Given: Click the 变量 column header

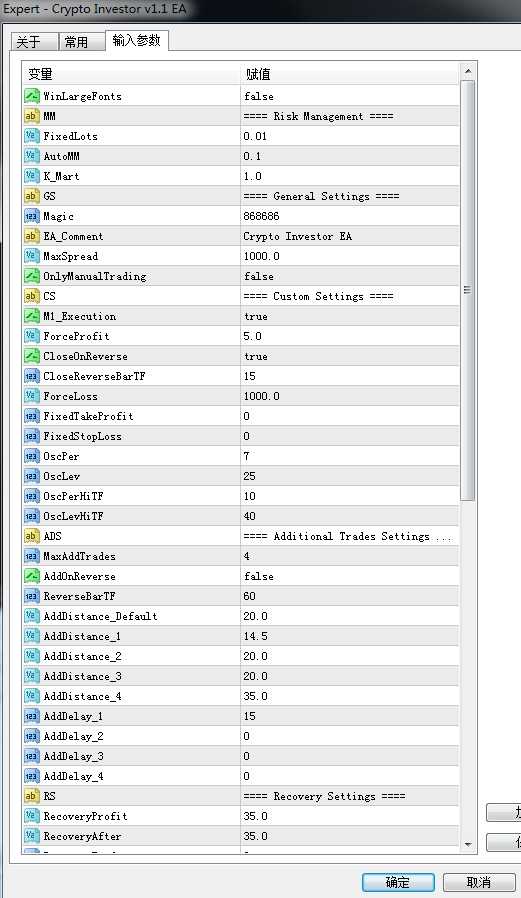Looking at the screenshot, I should point(131,74).
